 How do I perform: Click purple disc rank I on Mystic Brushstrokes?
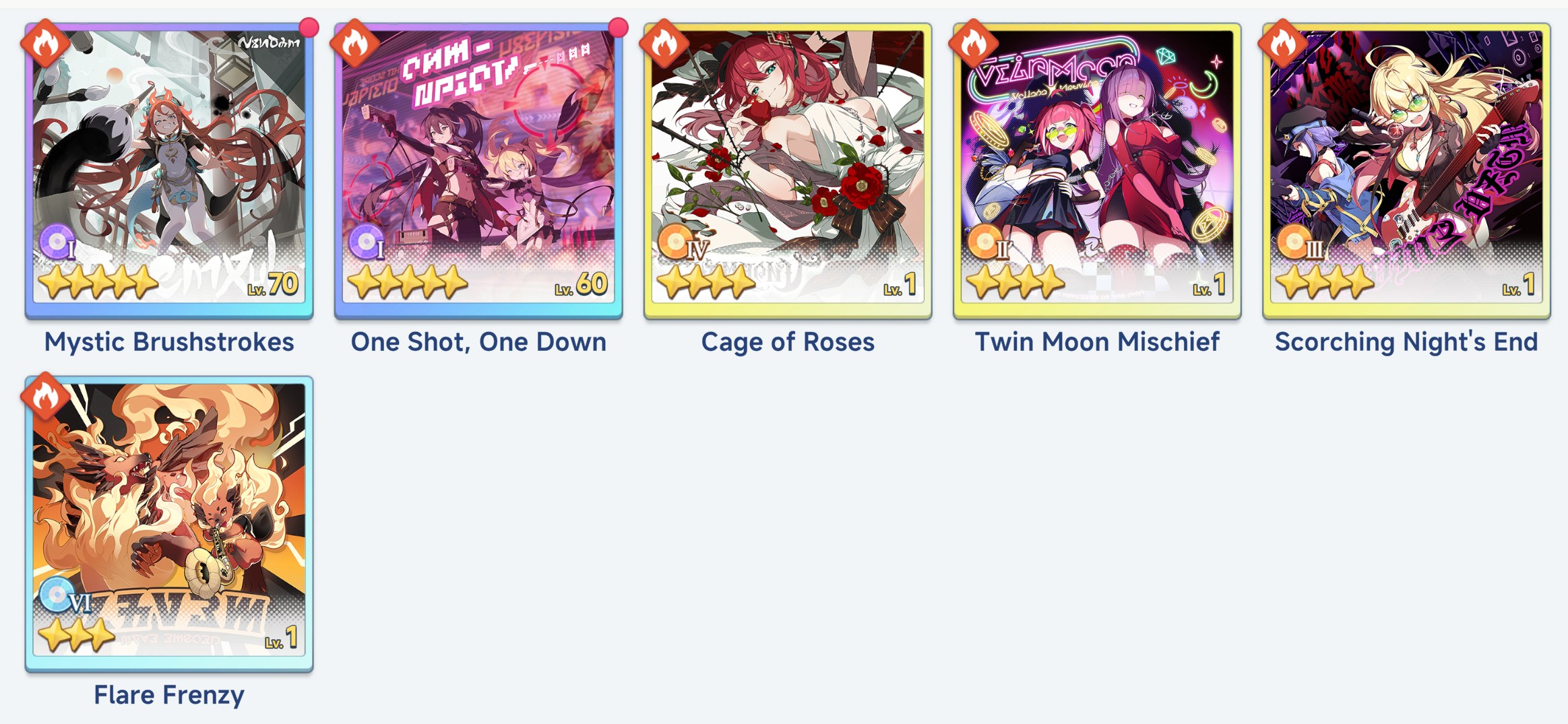[x=58, y=242]
